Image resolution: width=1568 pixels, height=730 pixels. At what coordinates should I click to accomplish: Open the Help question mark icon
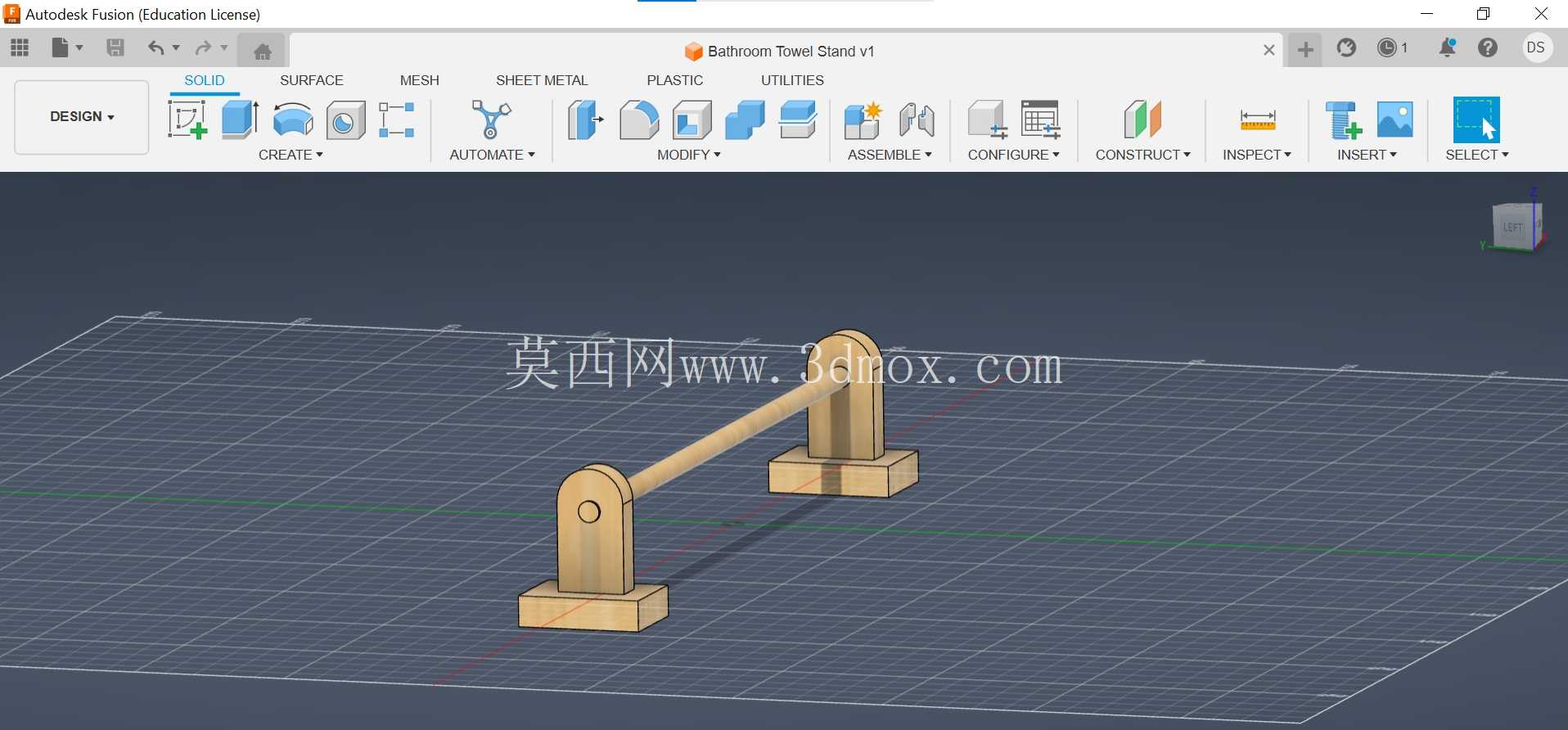[x=1488, y=48]
